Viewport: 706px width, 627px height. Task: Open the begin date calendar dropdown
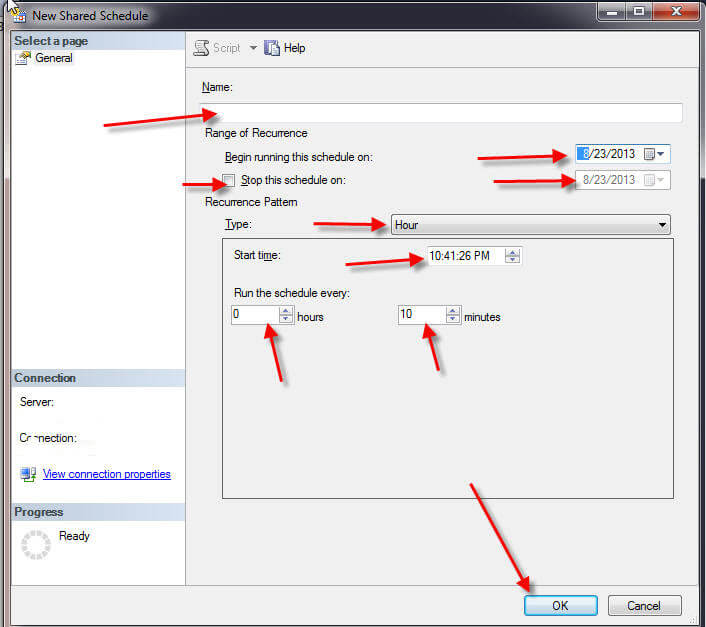point(654,154)
